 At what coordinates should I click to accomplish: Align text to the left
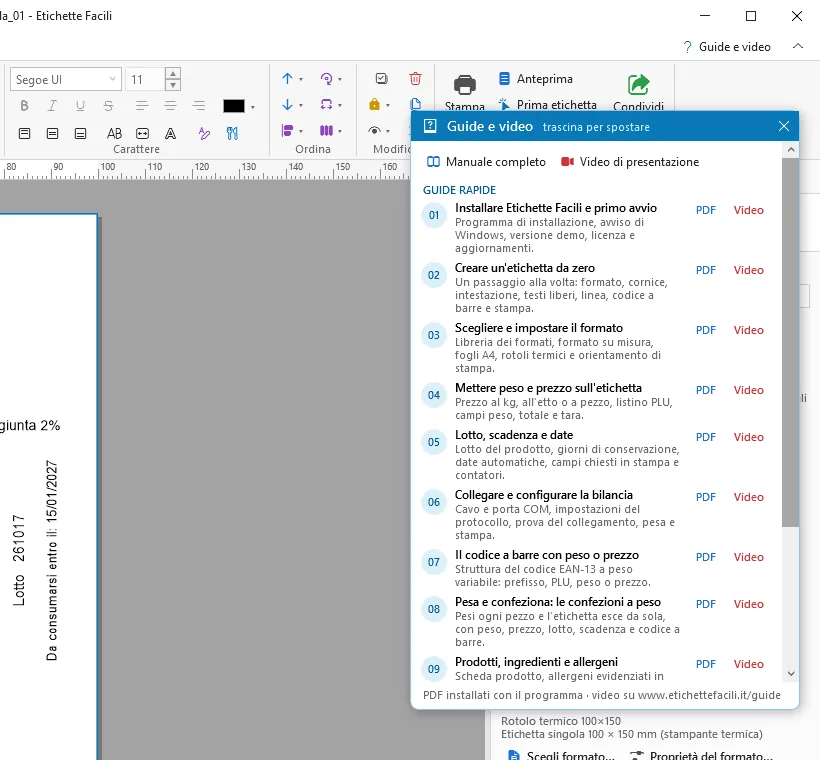click(x=142, y=106)
